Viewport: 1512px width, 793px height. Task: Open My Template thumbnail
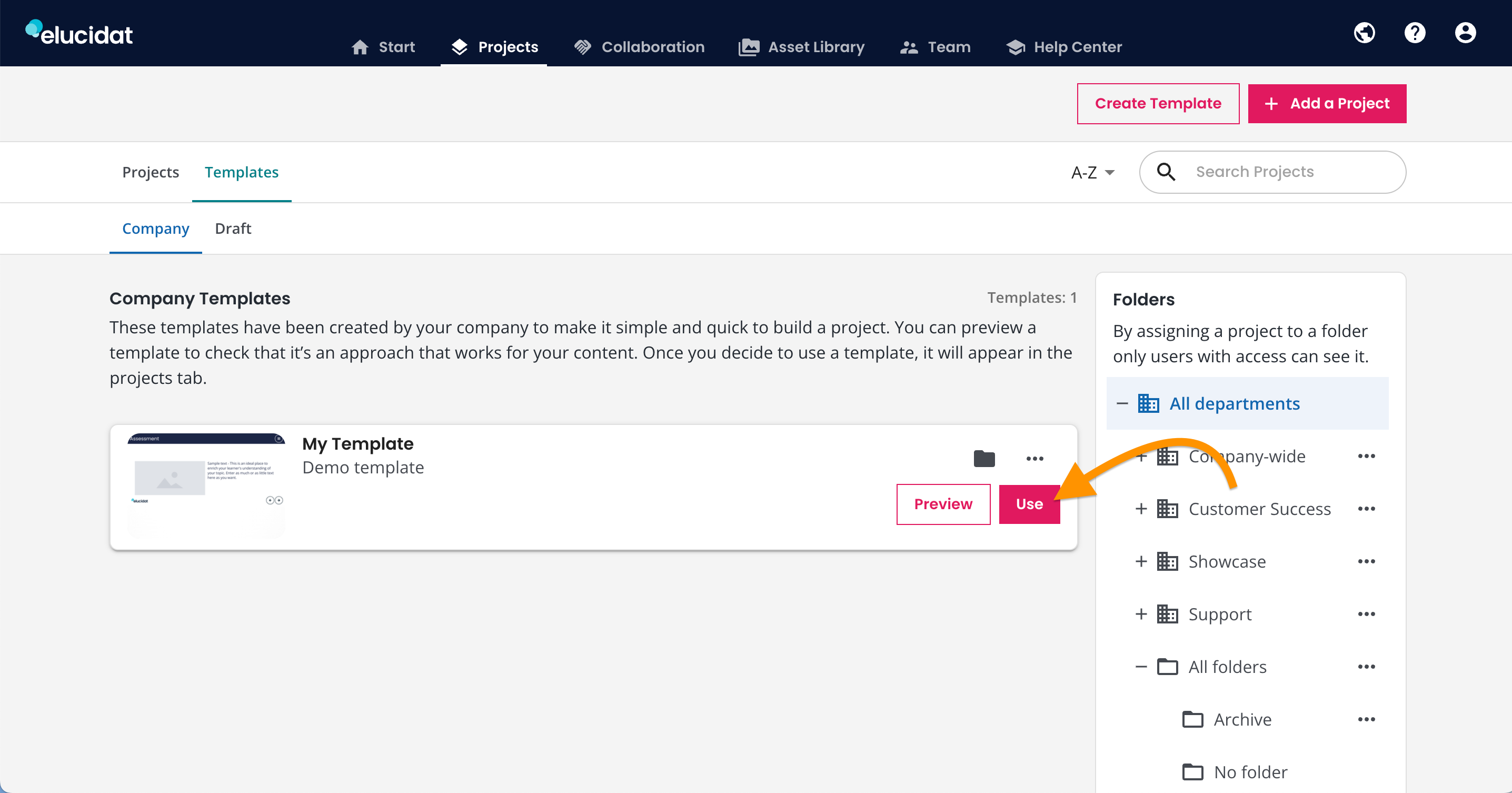(206, 486)
